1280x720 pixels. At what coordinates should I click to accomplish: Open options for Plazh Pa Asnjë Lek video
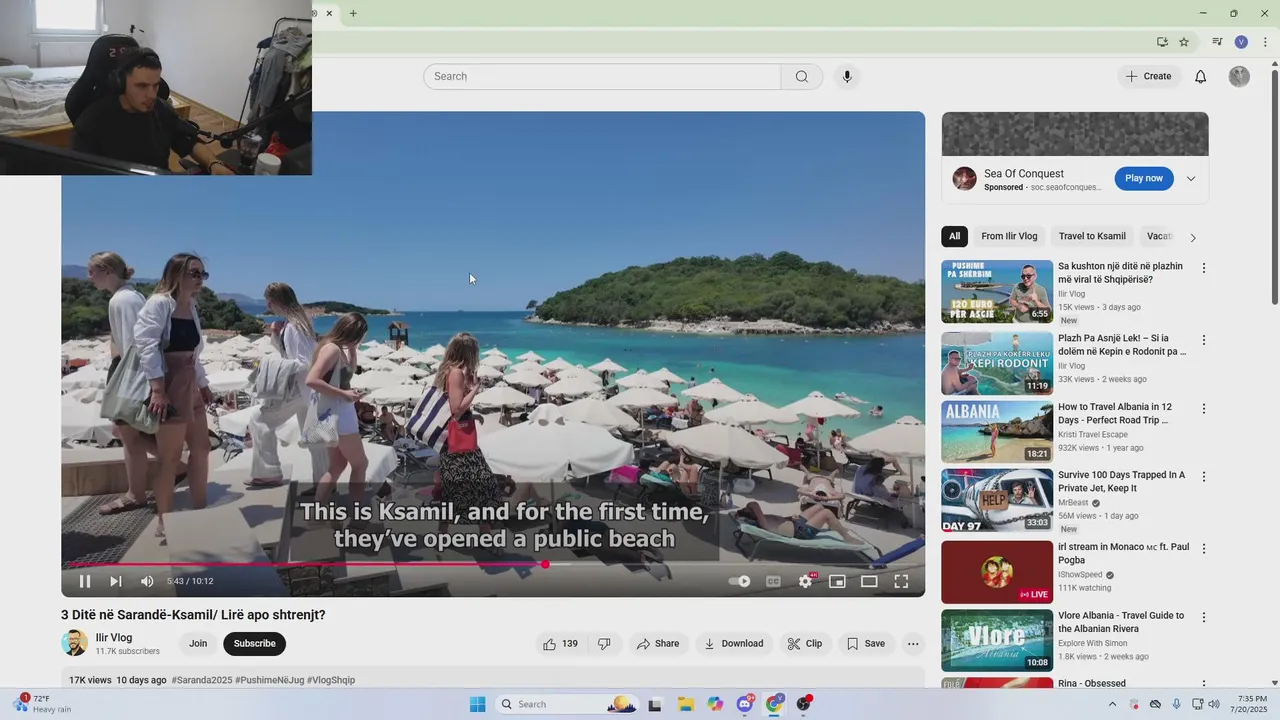pyautogui.click(x=1204, y=340)
